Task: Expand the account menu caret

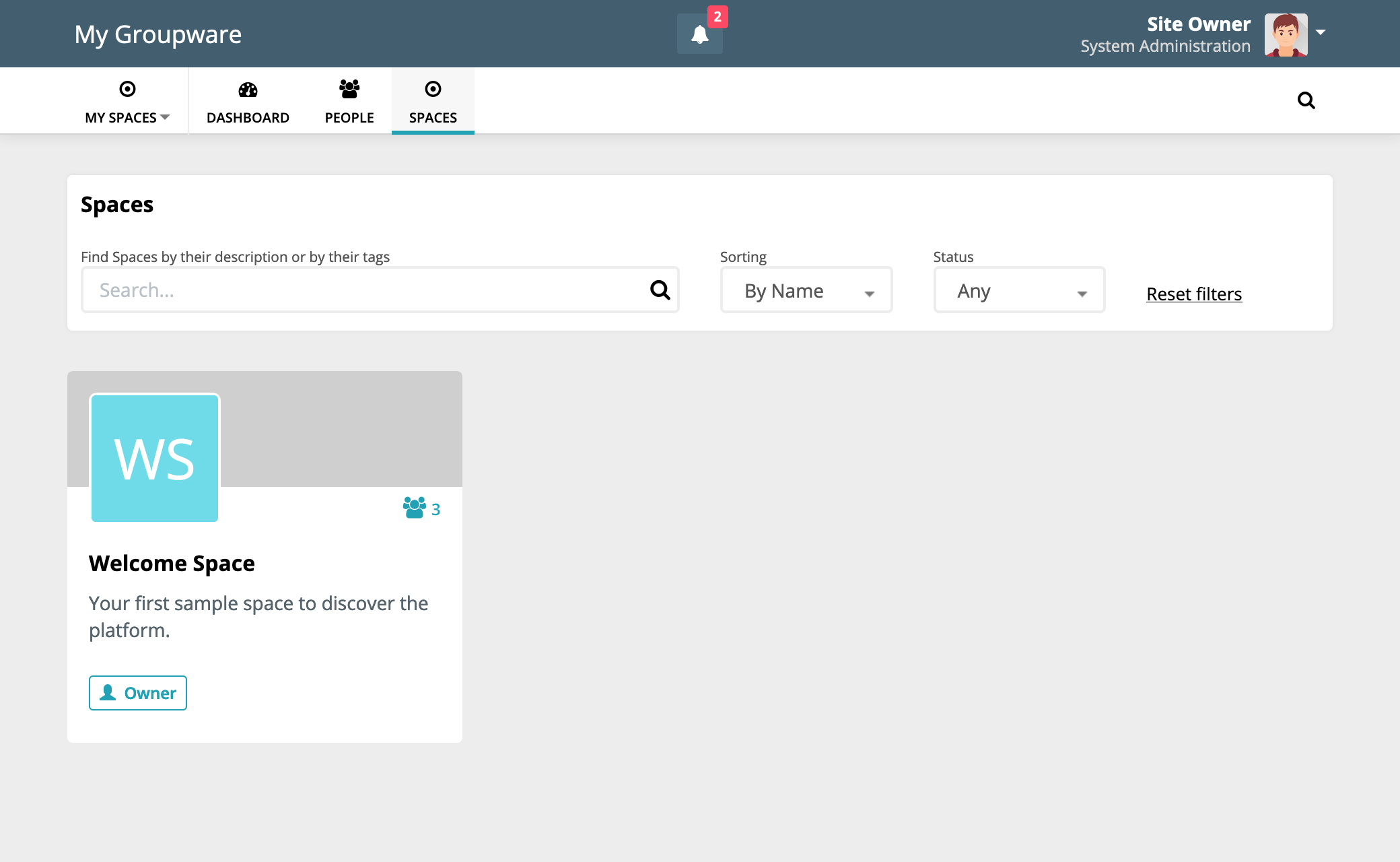Action: tap(1321, 32)
